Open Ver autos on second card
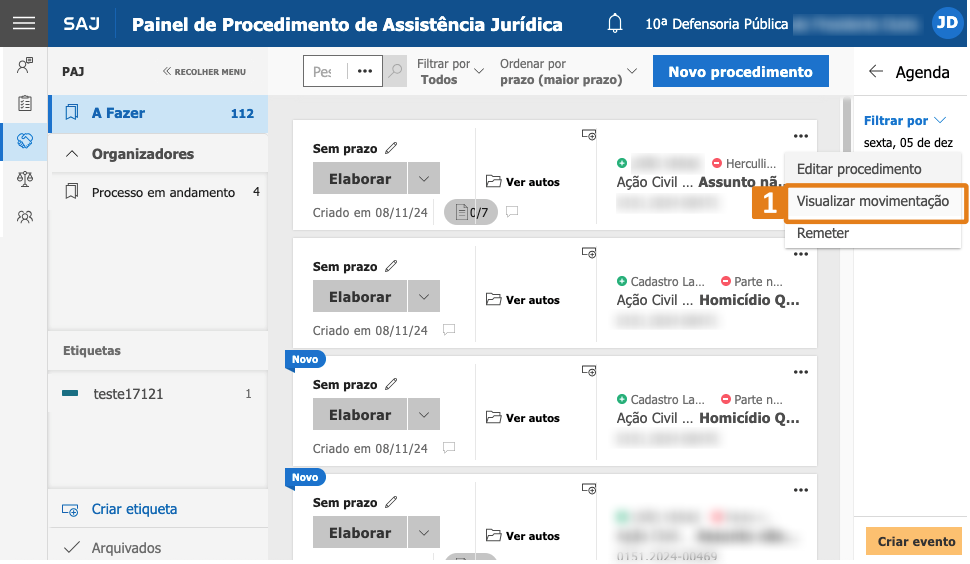Screen dimensions: 970x564 tap(523, 300)
